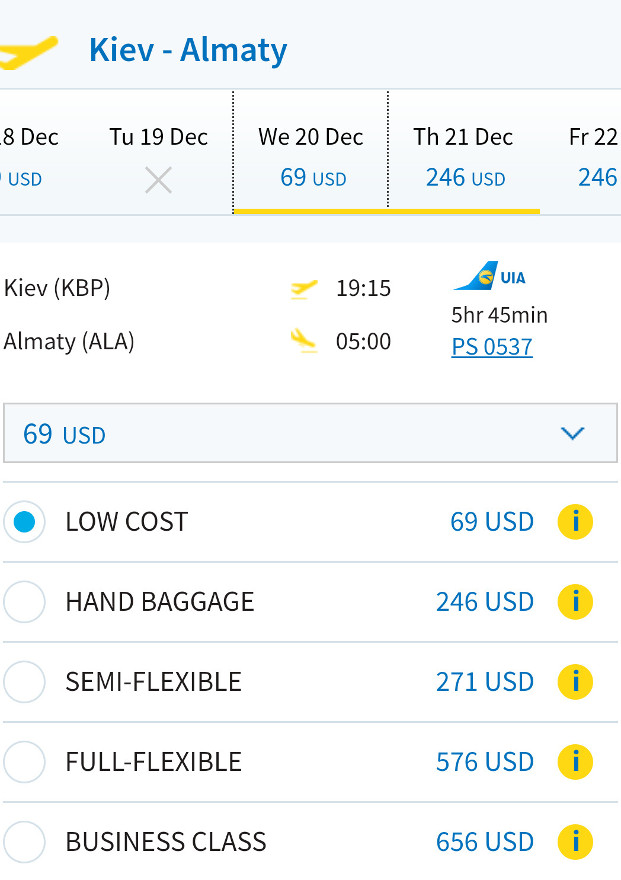Image resolution: width=621 pixels, height=880 pixels.
Task: Click the landing plane icon next to 05:00
Action: [x=303, y=341]
